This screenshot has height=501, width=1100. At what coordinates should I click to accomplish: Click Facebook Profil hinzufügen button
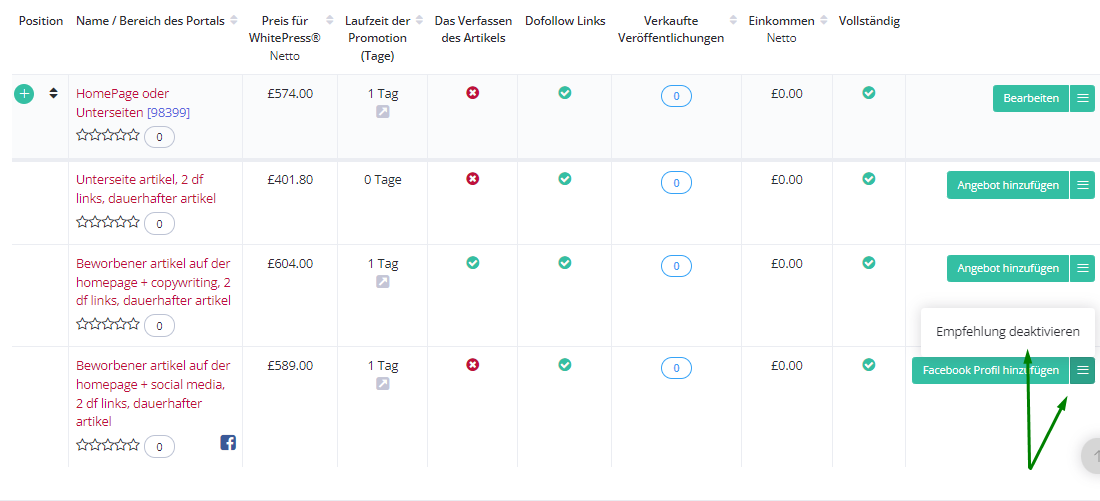(991, 370)
